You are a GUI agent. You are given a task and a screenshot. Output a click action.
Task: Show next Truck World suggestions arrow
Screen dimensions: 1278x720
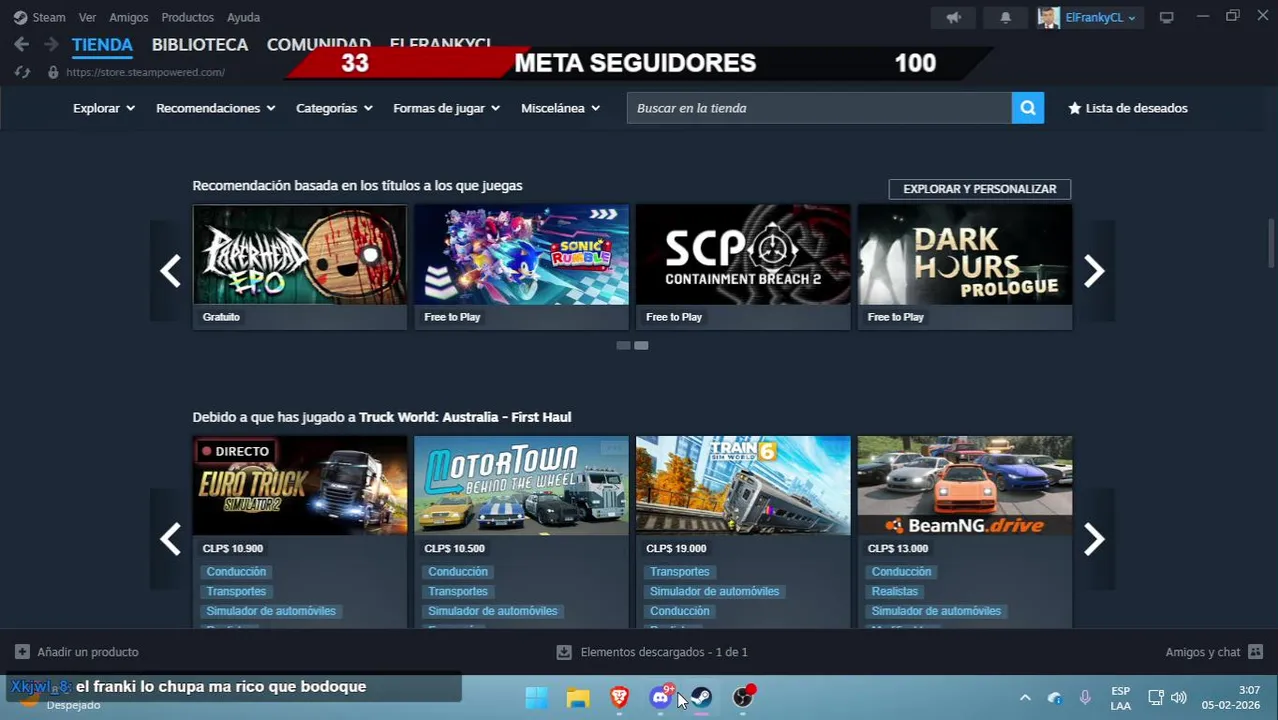pos(1094,539)
